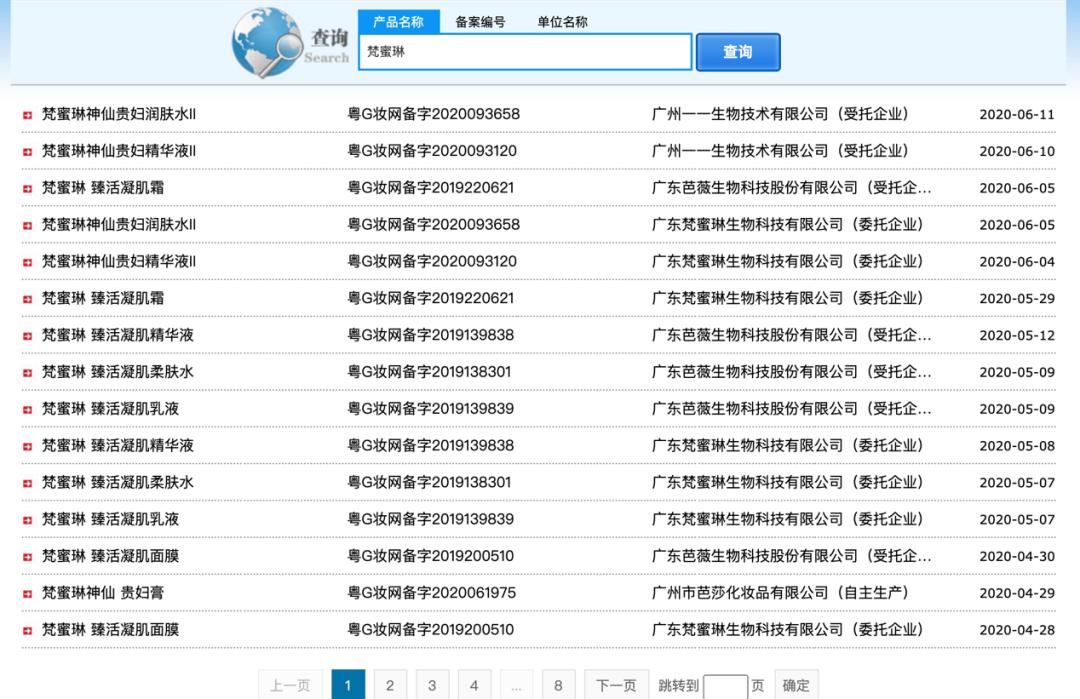Click red bullet icon in 2020-05-12 row
Image resolution: width=1080 pixels, height=699 pixels.
(x=27, y=336)
